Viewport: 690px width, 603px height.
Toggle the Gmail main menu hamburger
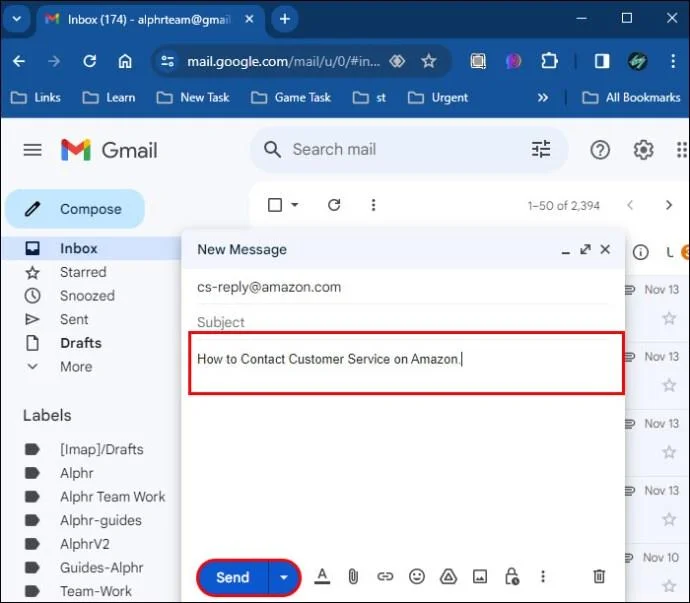pos(33,150)
